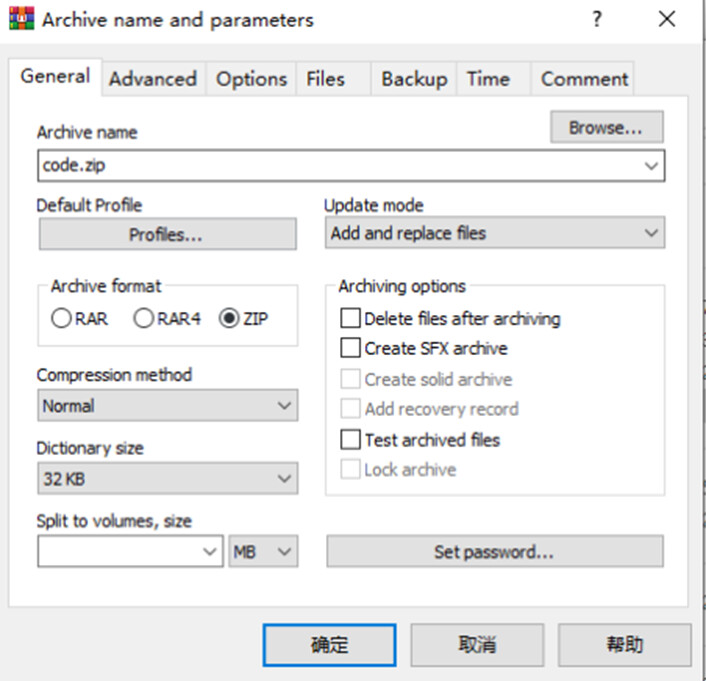Select the RAR archive format

click(80, 318)
